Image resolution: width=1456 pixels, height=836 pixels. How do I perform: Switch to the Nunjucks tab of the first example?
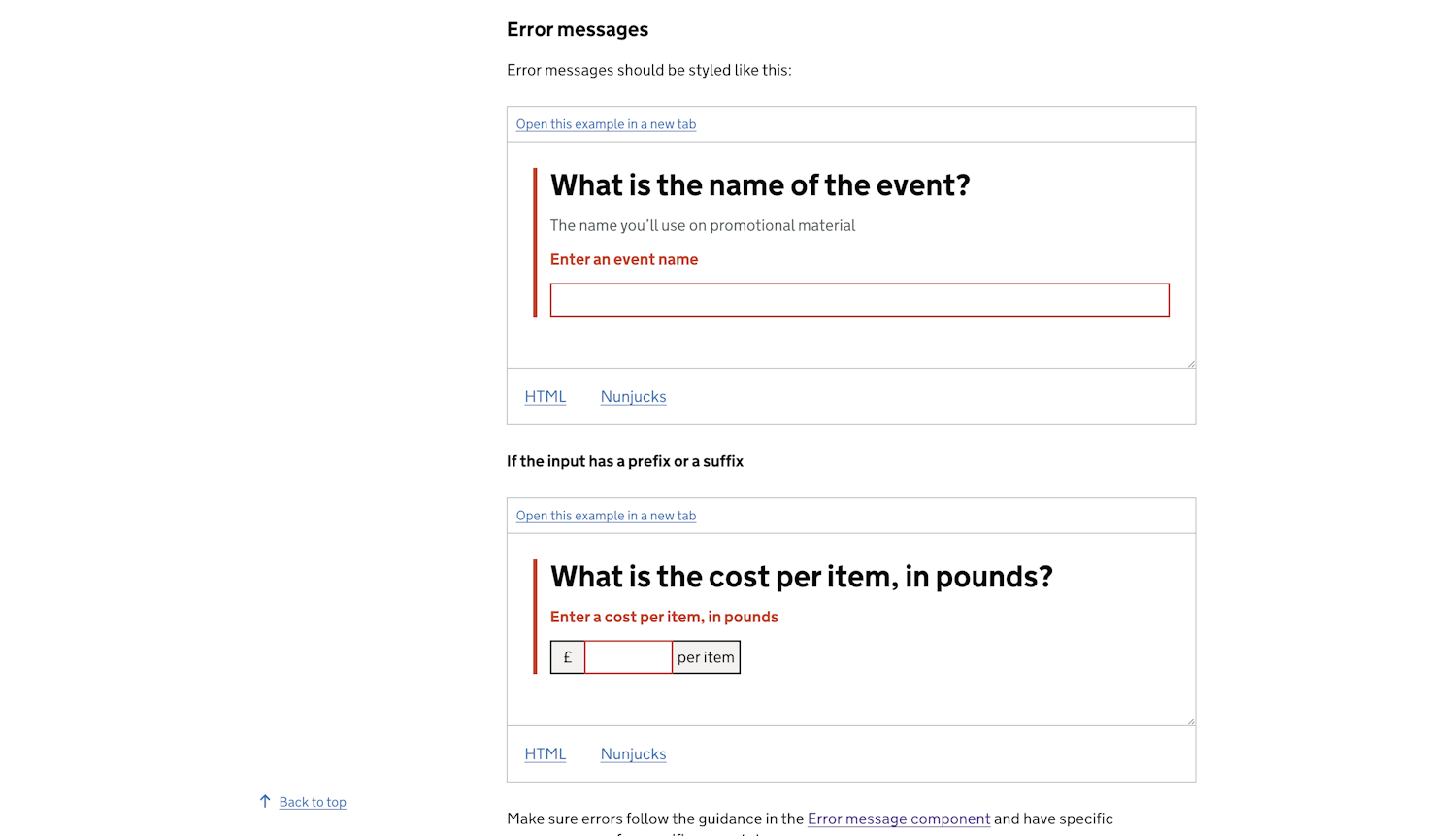pos(633,396)
